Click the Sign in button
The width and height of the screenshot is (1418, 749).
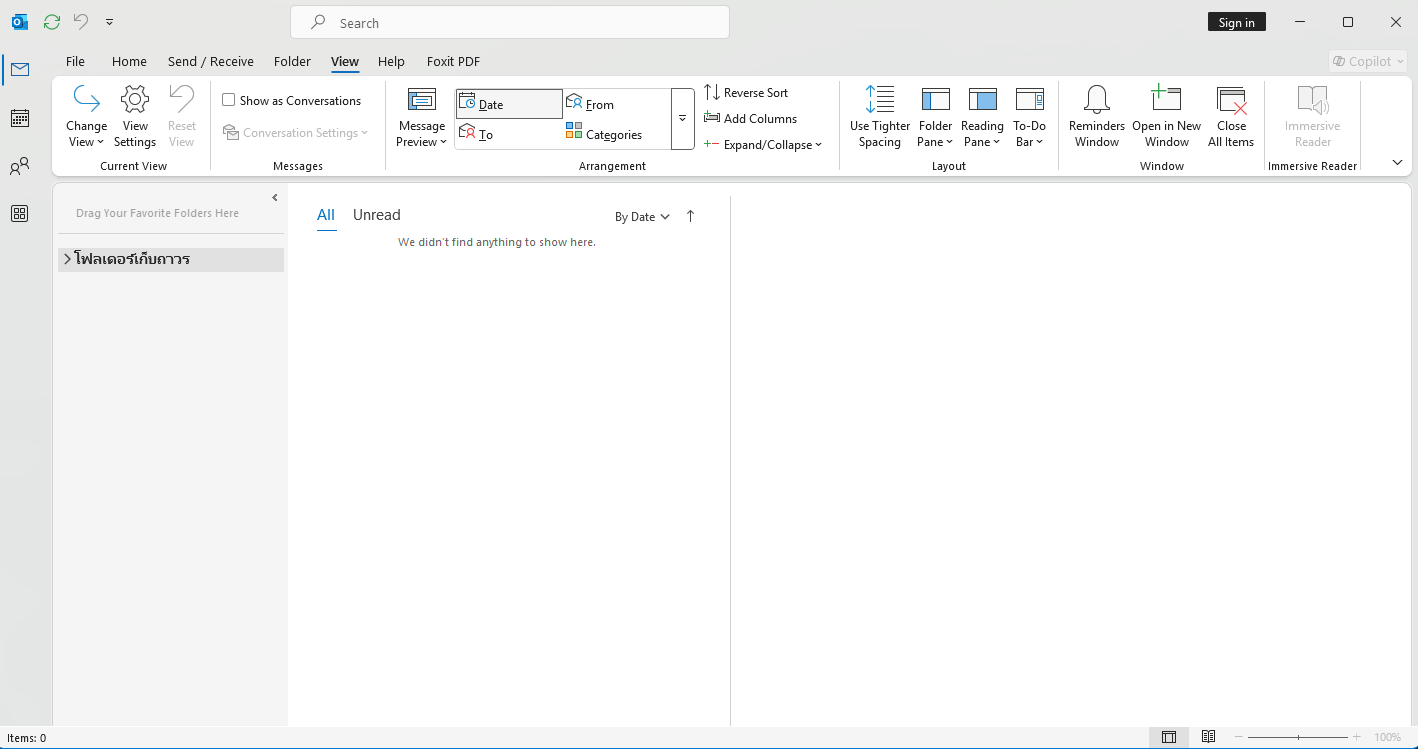pos(1236,23)
